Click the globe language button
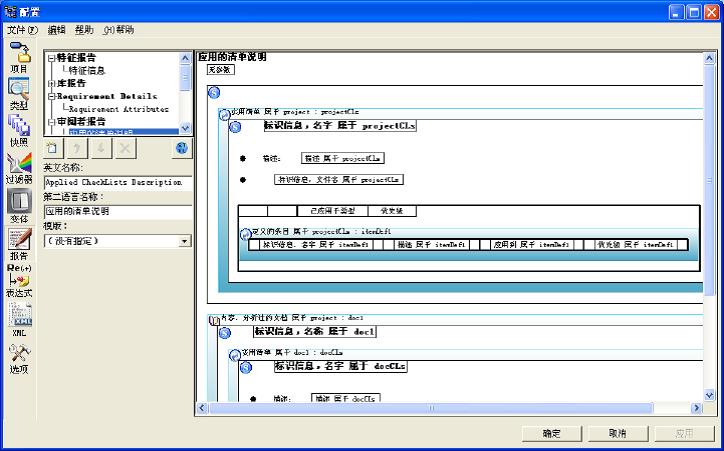 point(182,148)
